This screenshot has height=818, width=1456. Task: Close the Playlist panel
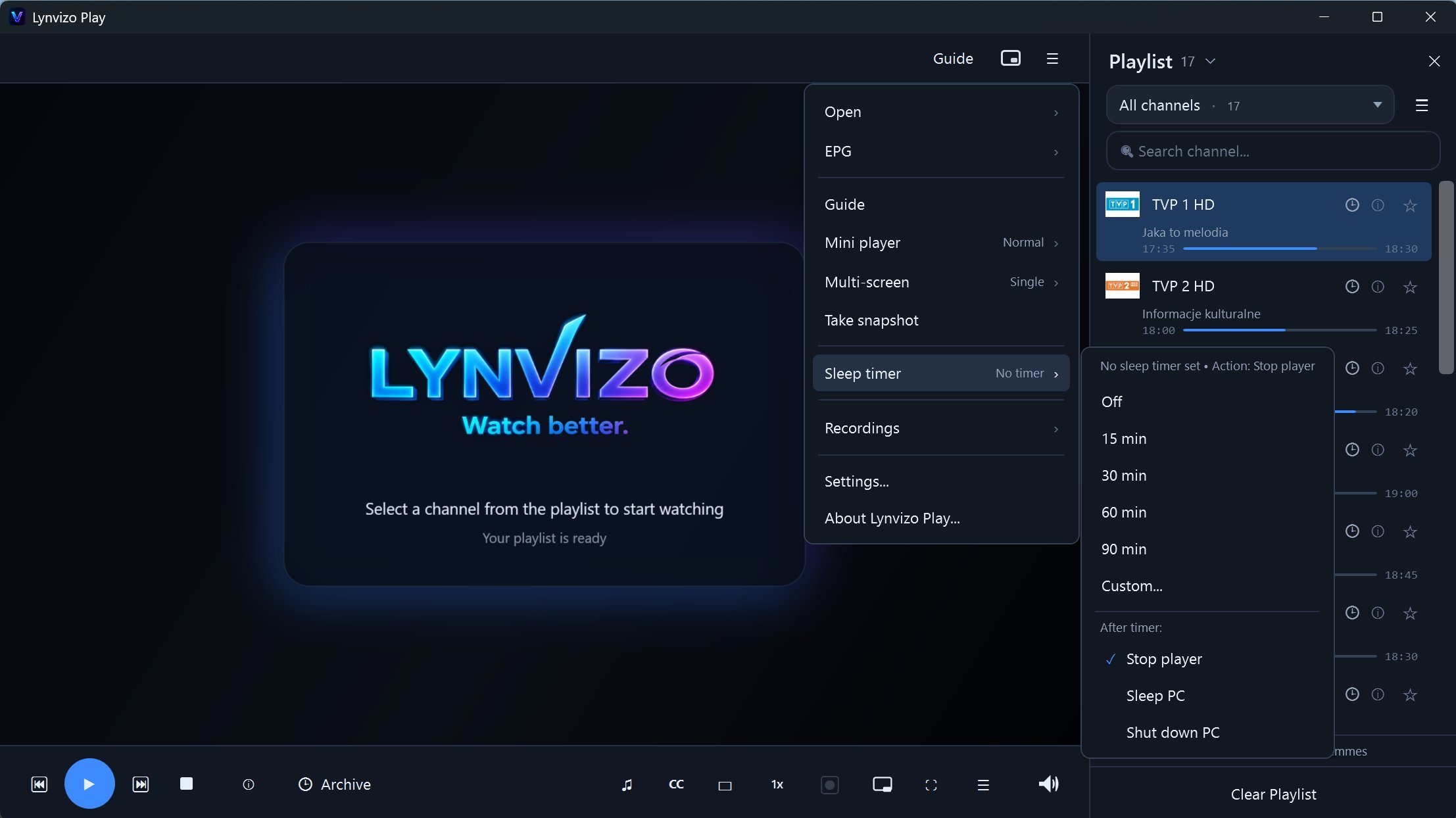pyautogui.click(x=1434, y=61)
